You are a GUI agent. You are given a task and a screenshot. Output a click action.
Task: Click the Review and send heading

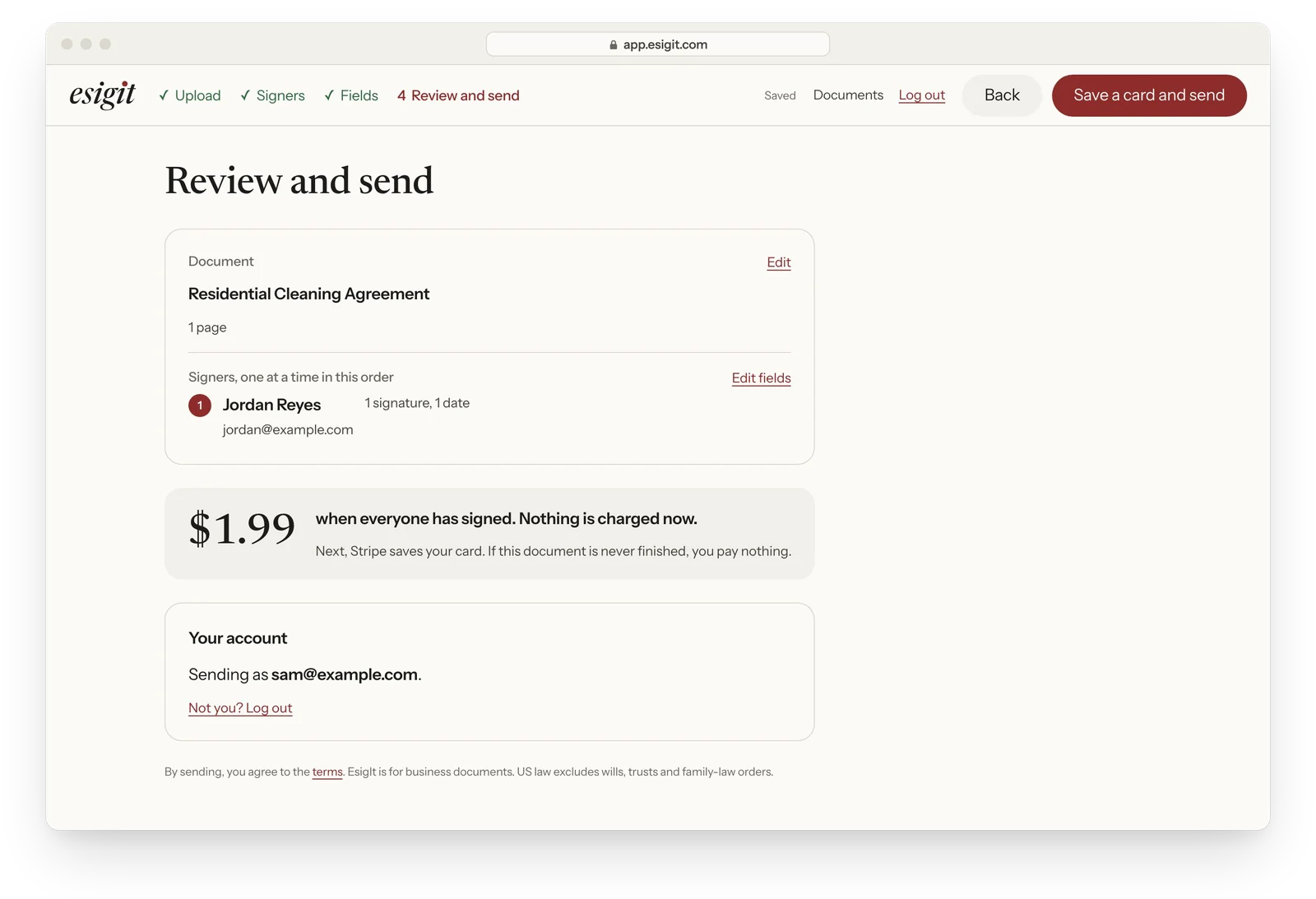point(299,180)
